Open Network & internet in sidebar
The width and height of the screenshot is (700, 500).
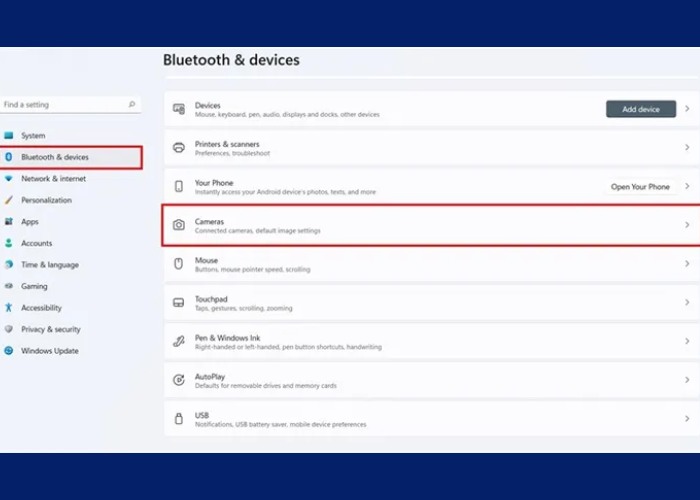tap(53, 179)
